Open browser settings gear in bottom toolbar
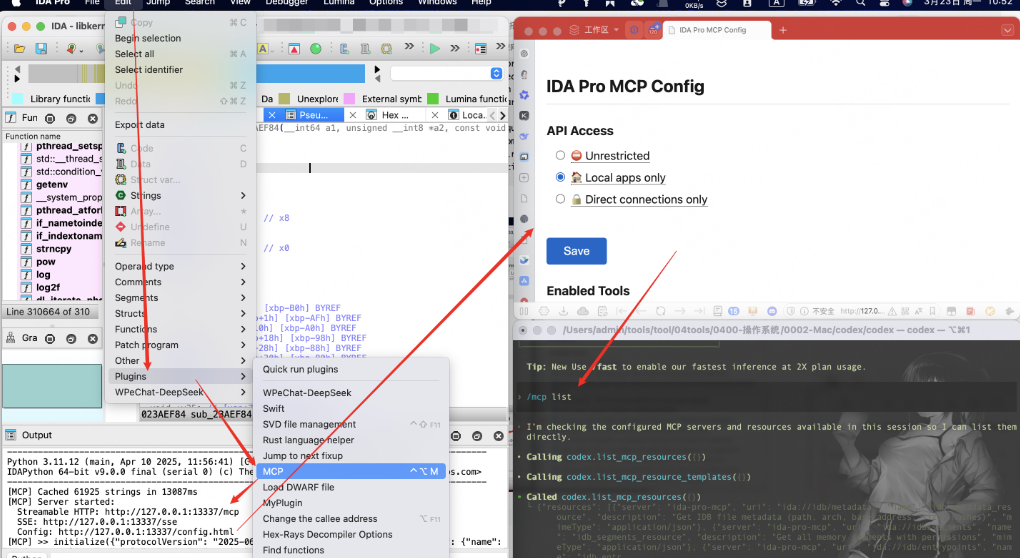Viewport: 1020px width, 558px height. point(544,312)
